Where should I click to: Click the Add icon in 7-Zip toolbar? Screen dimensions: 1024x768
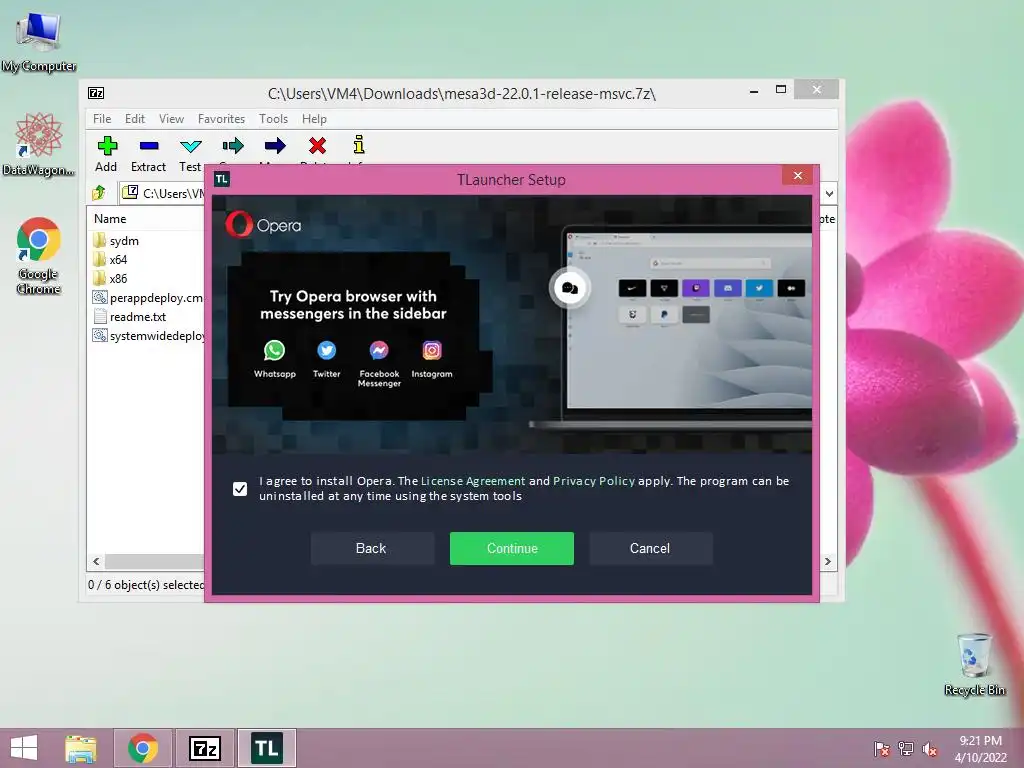click(106, 146)
